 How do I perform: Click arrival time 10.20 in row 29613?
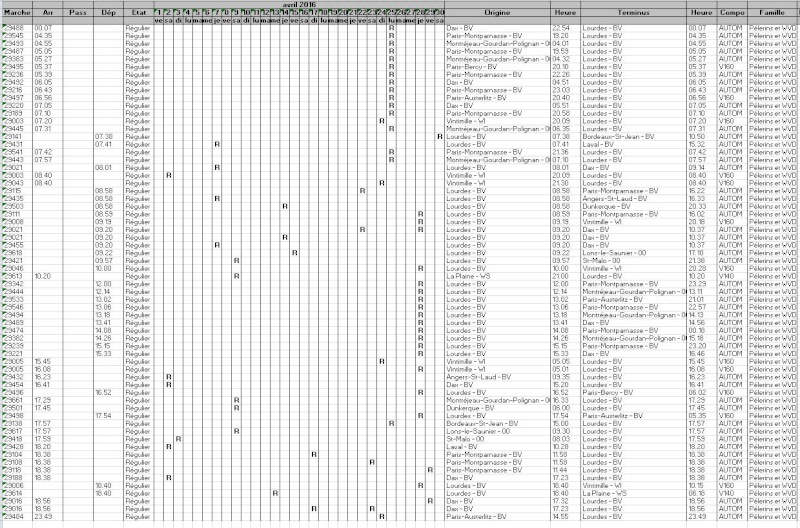[x=43, y=276]
